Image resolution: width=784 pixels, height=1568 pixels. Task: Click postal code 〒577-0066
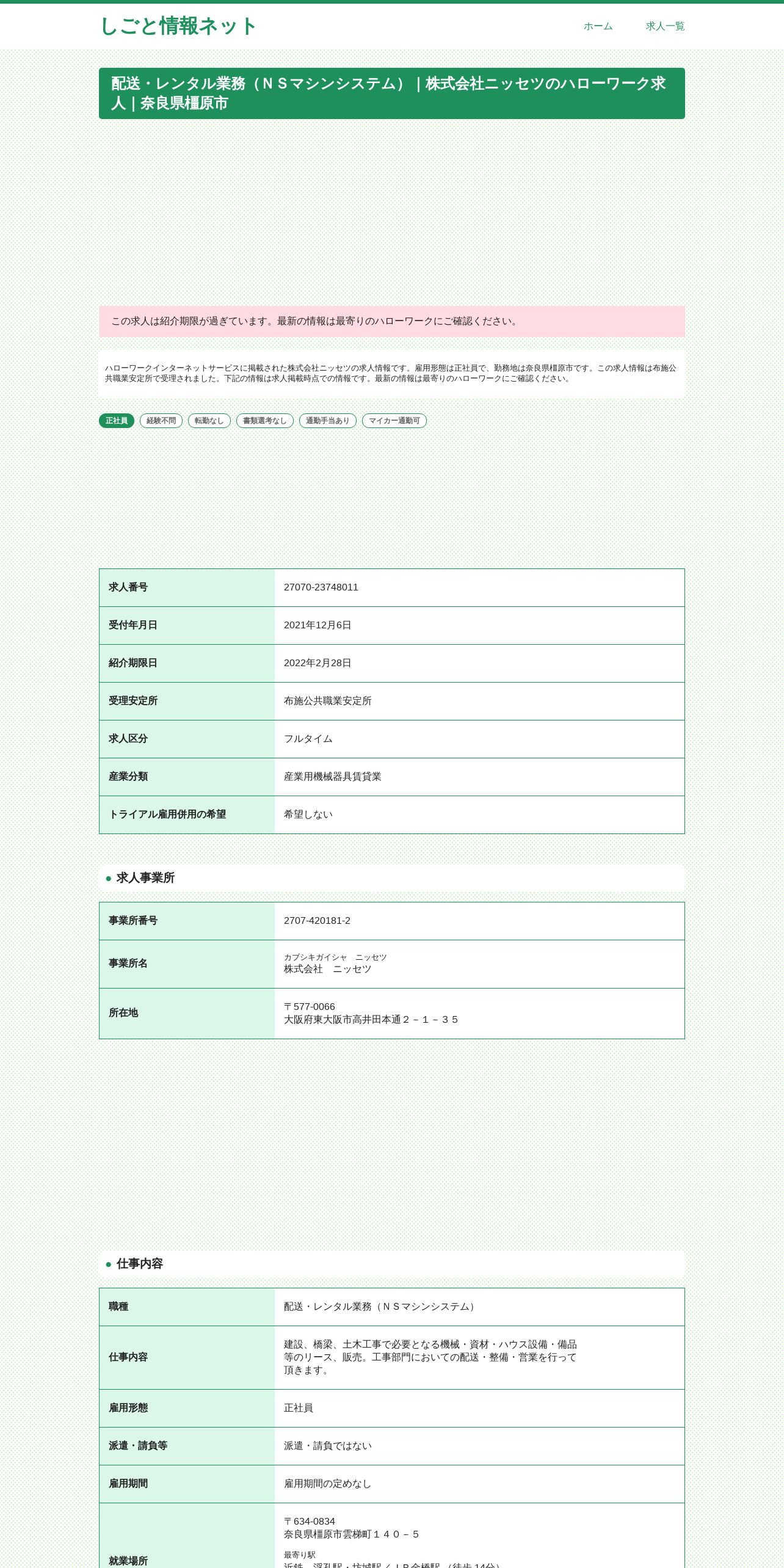pyautogui.click(x=310, y=1007)
